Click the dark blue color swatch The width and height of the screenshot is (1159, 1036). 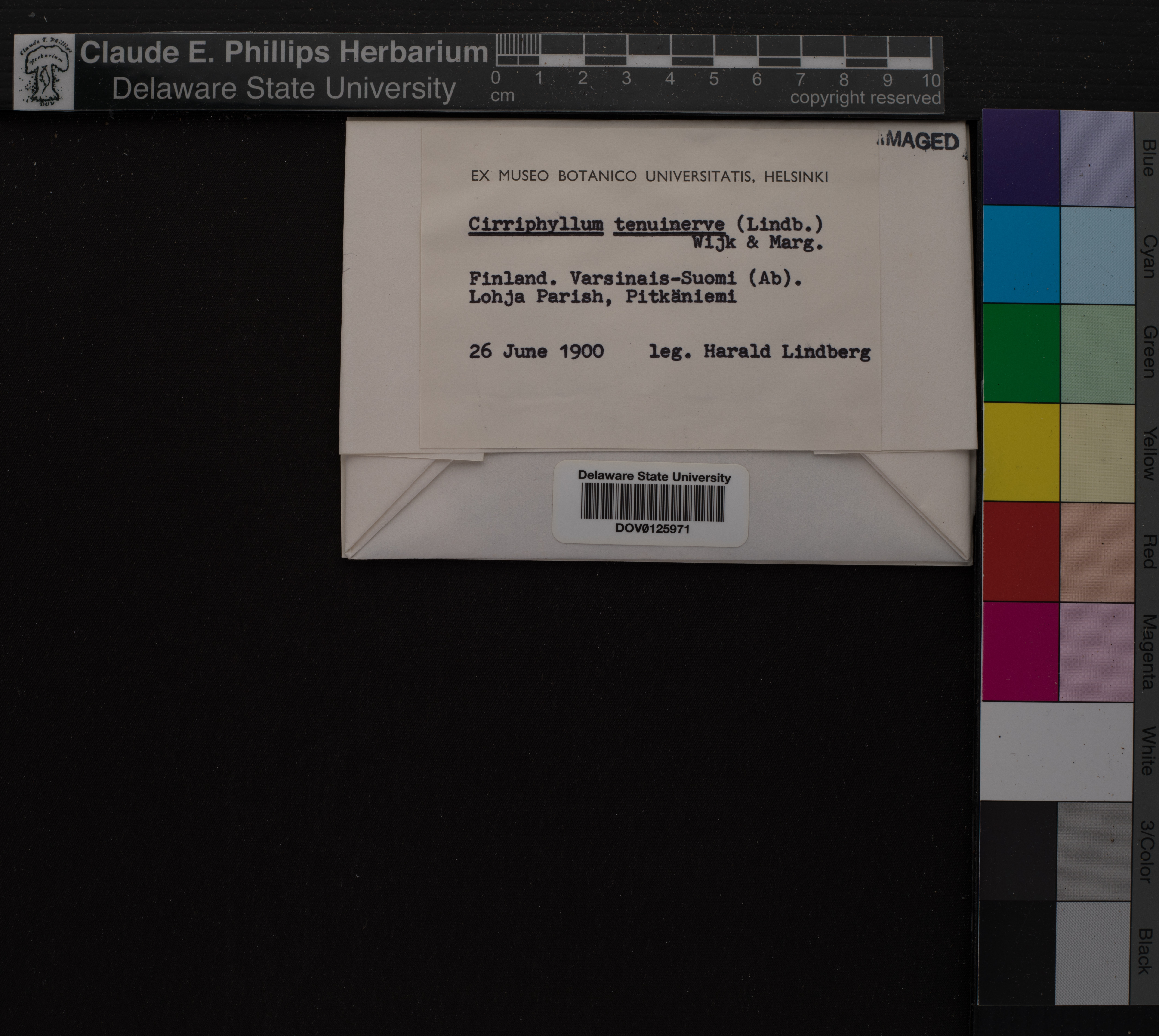click(x=1021, y=157)
